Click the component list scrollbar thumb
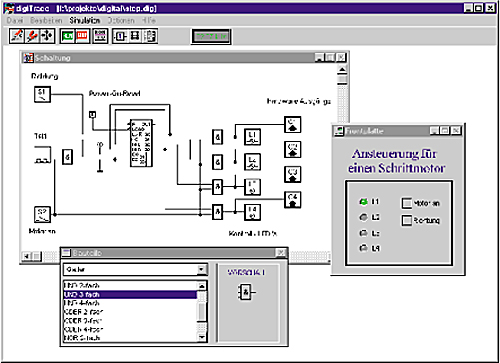 202,312
